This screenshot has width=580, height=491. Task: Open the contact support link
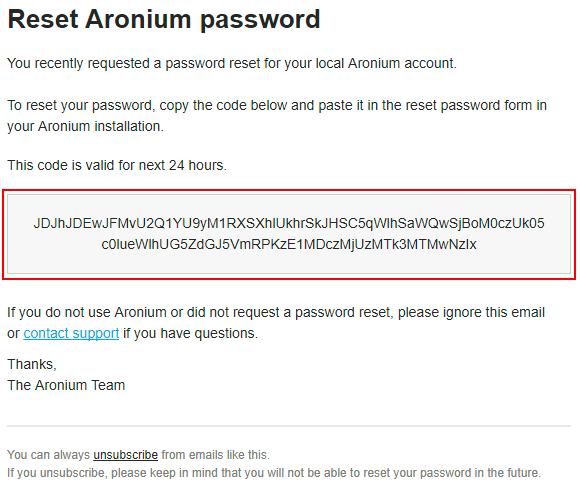click(x=71, y=333)
